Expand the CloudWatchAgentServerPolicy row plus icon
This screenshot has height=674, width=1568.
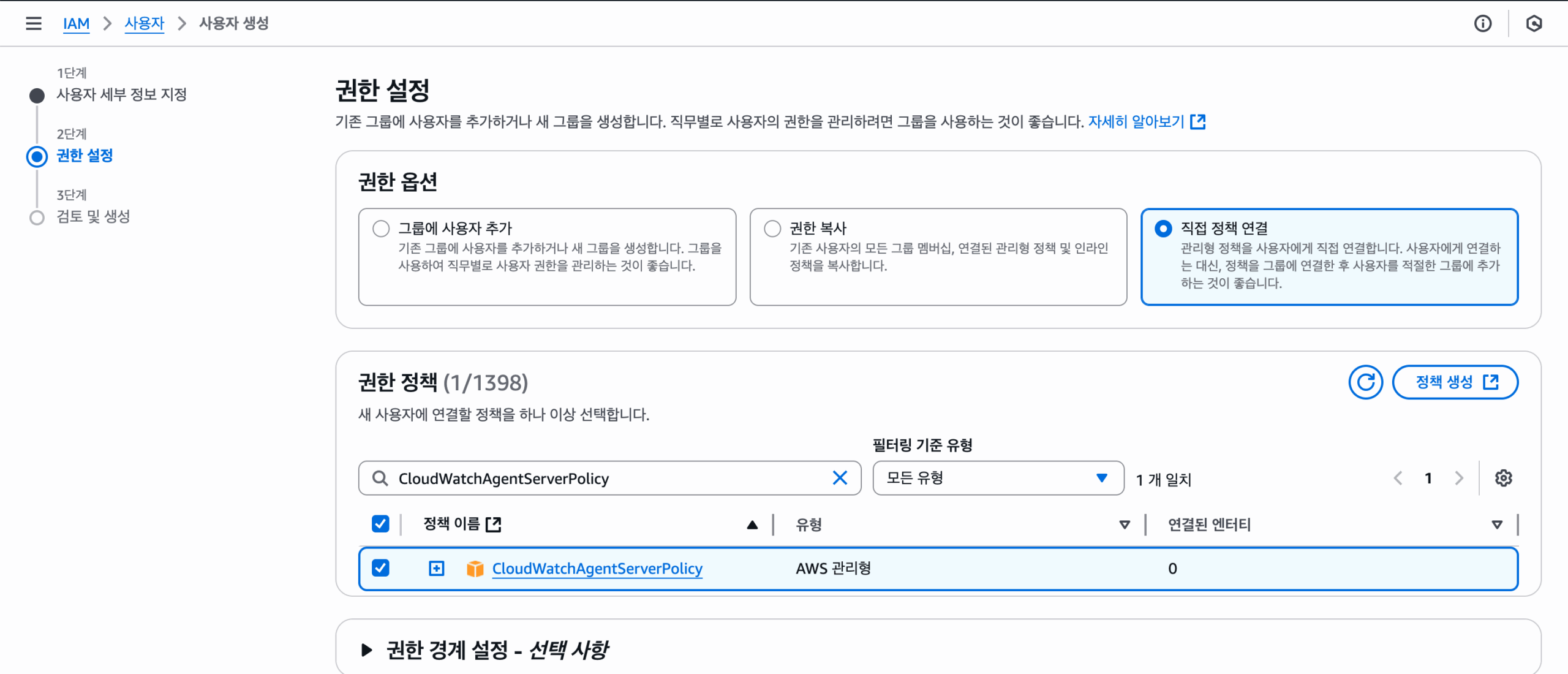(x=436, y=569)
